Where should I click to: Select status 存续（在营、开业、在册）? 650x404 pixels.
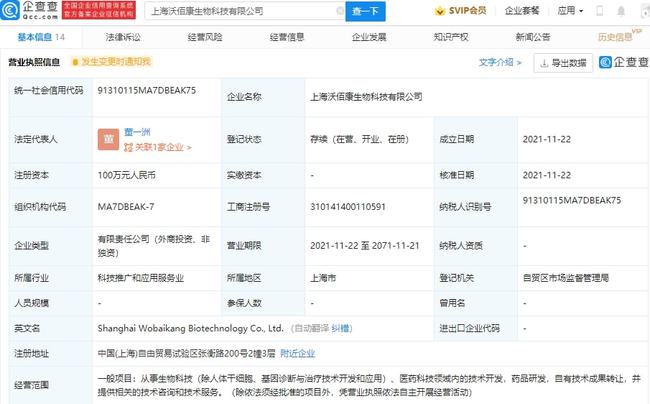tap(359, 139)
